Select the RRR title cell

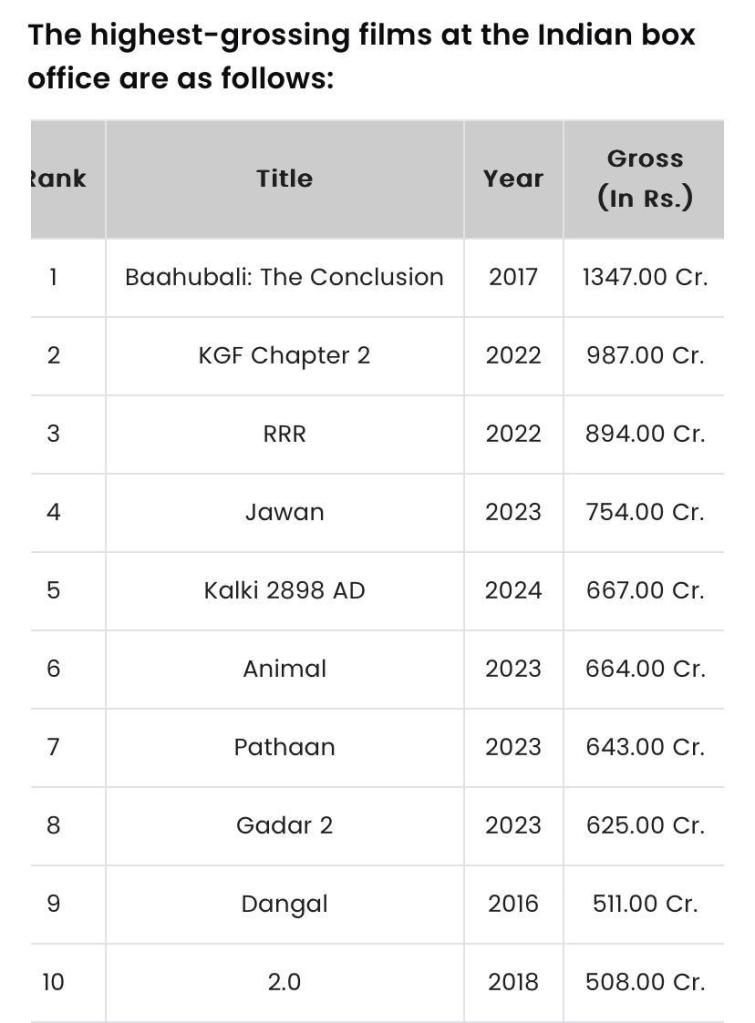click(x=284, y=434)
